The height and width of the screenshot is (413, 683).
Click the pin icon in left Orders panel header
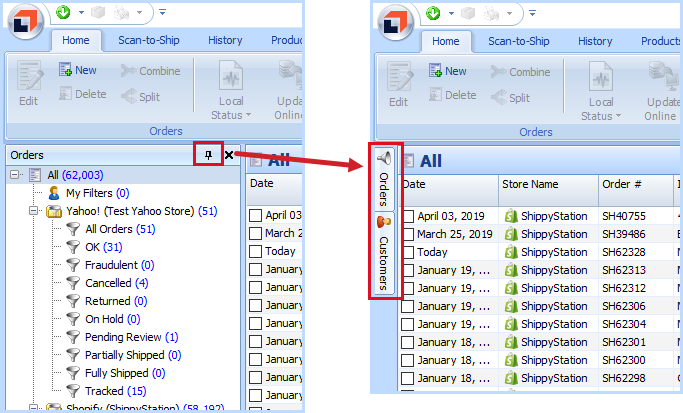tap(209, 155)
